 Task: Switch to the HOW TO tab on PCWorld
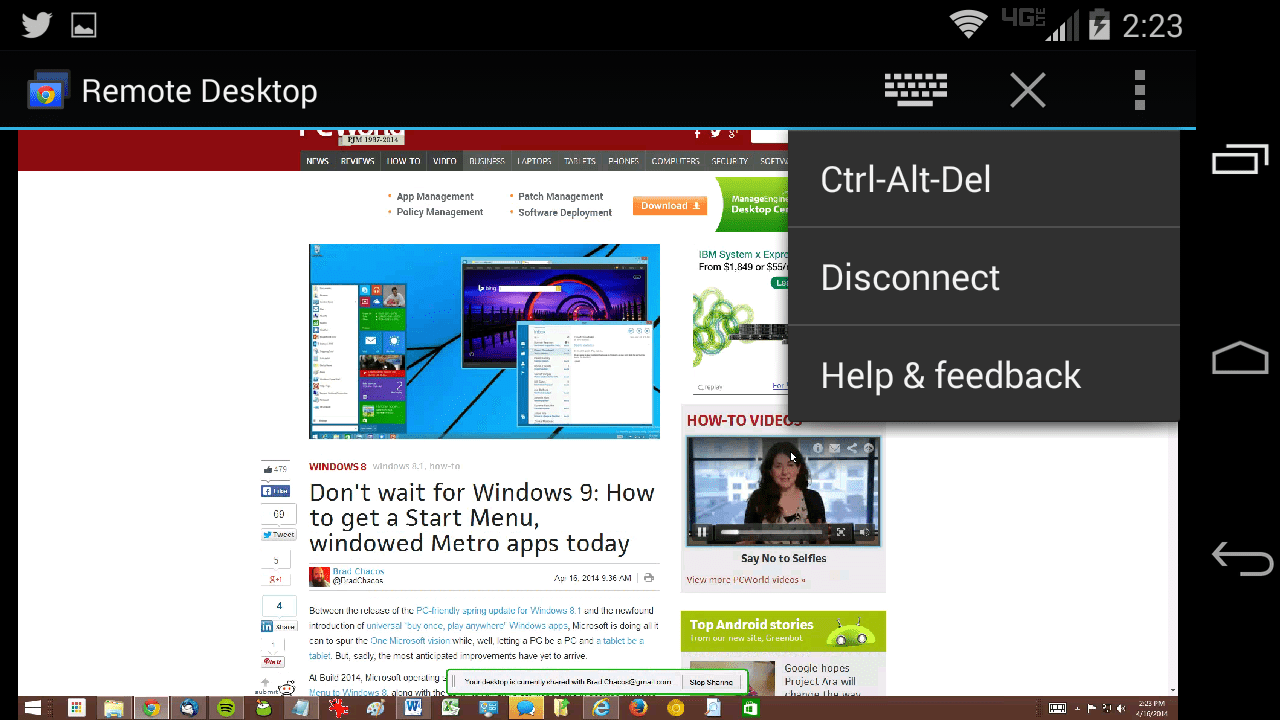[403, 160]
